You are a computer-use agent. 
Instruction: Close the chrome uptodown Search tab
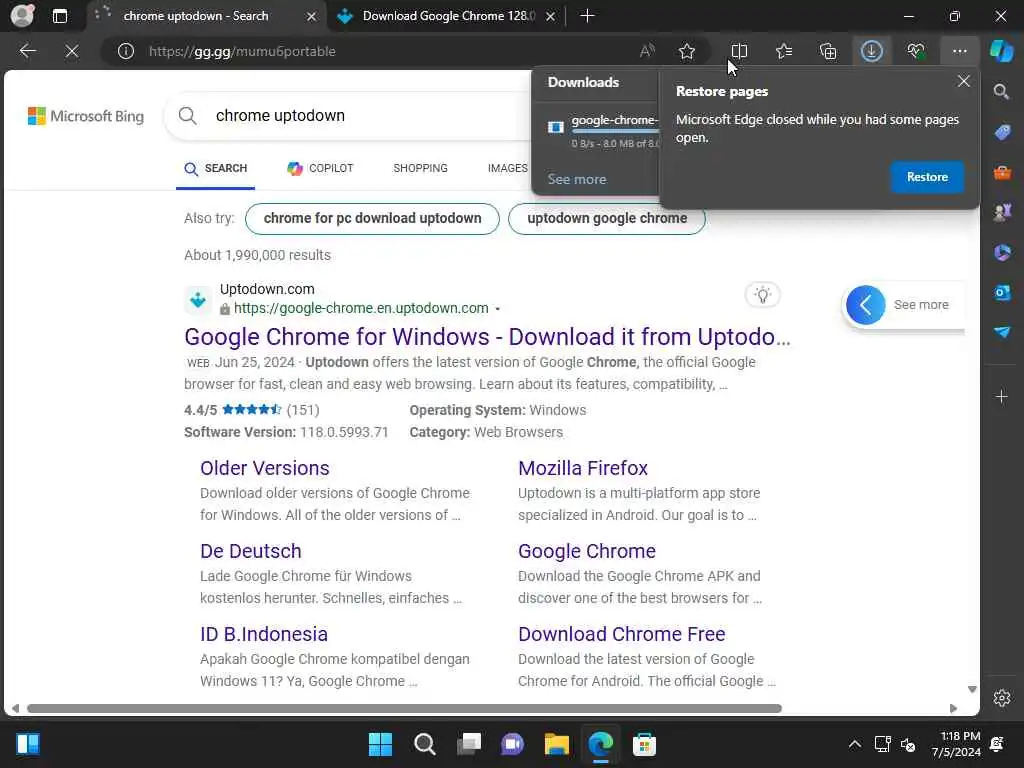[312, 16]
